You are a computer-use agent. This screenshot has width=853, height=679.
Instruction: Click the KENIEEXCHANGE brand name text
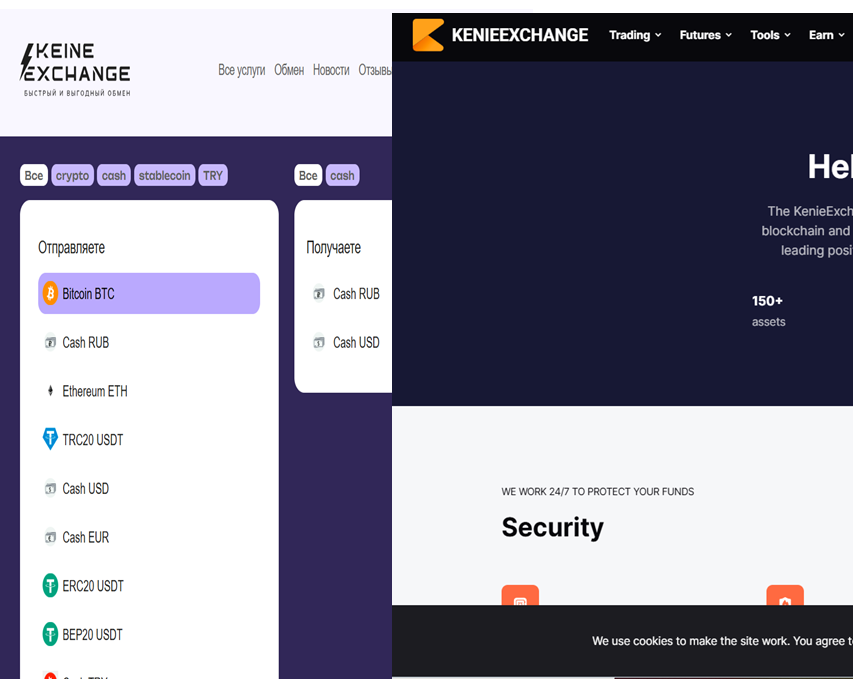pyautogui.click(x=520, y=35)
